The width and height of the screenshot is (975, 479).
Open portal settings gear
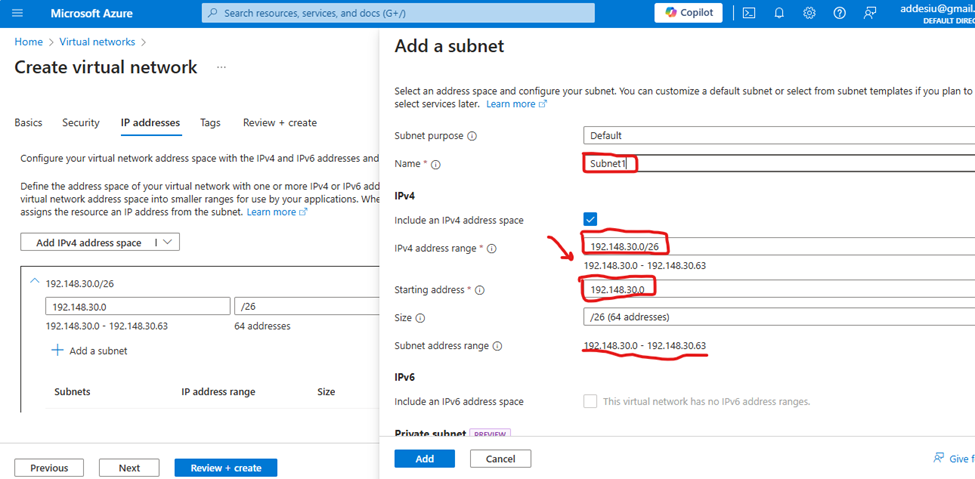809,13
